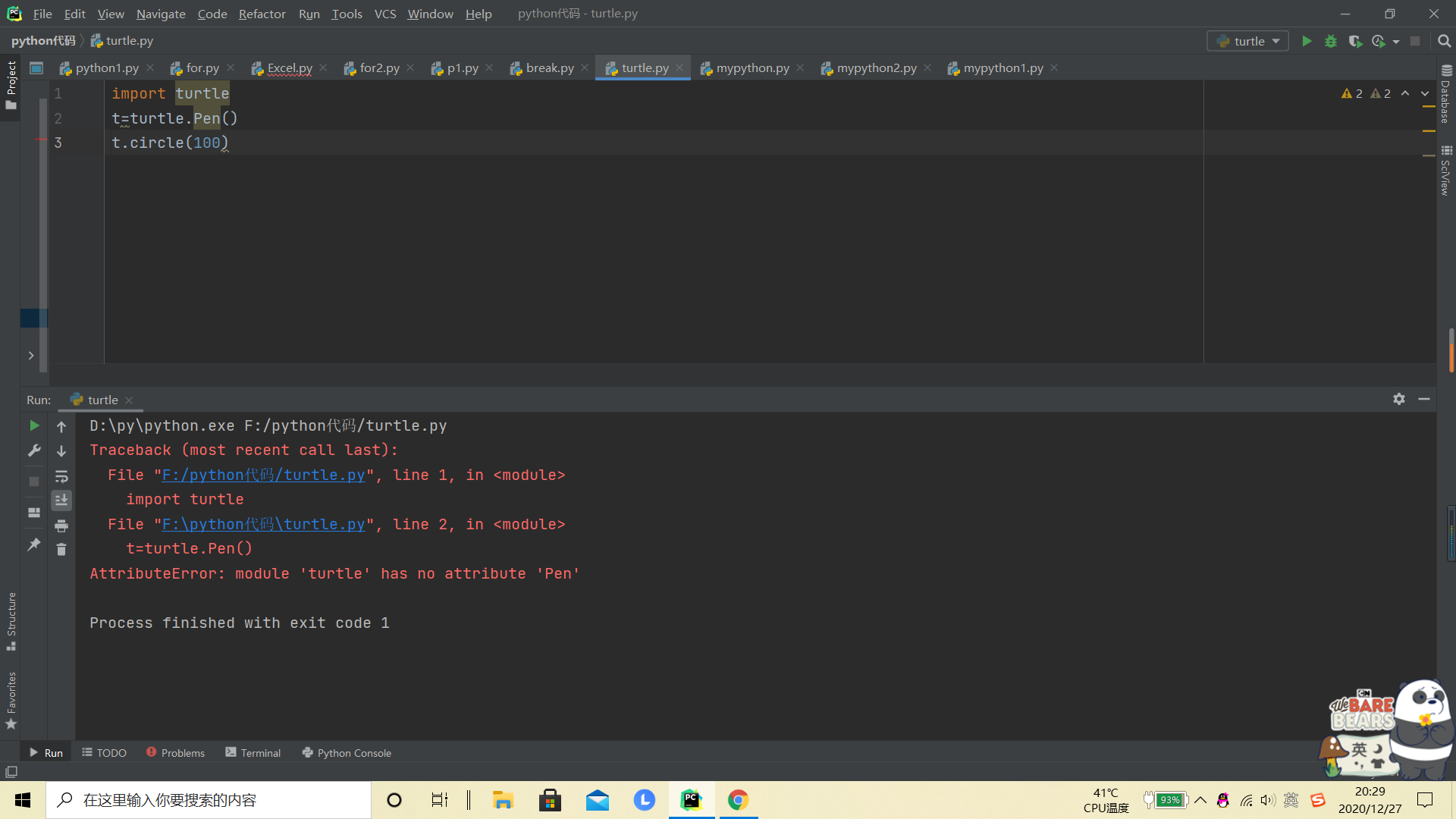Open the Windows Start menu

(x=23, y=800)
